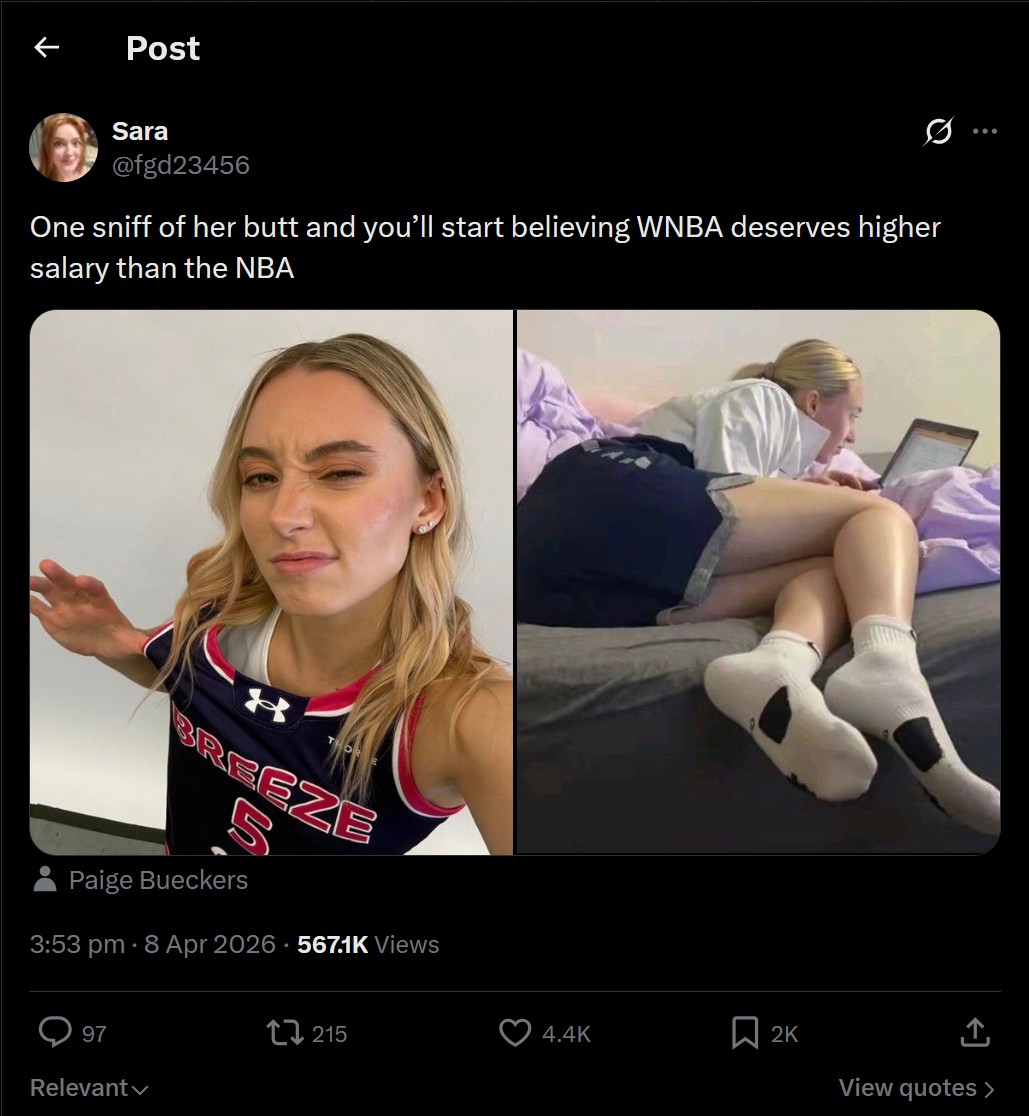Open the right laptop photo thumbnail
The image size is (1029, 1116).
tap(759, 582)
